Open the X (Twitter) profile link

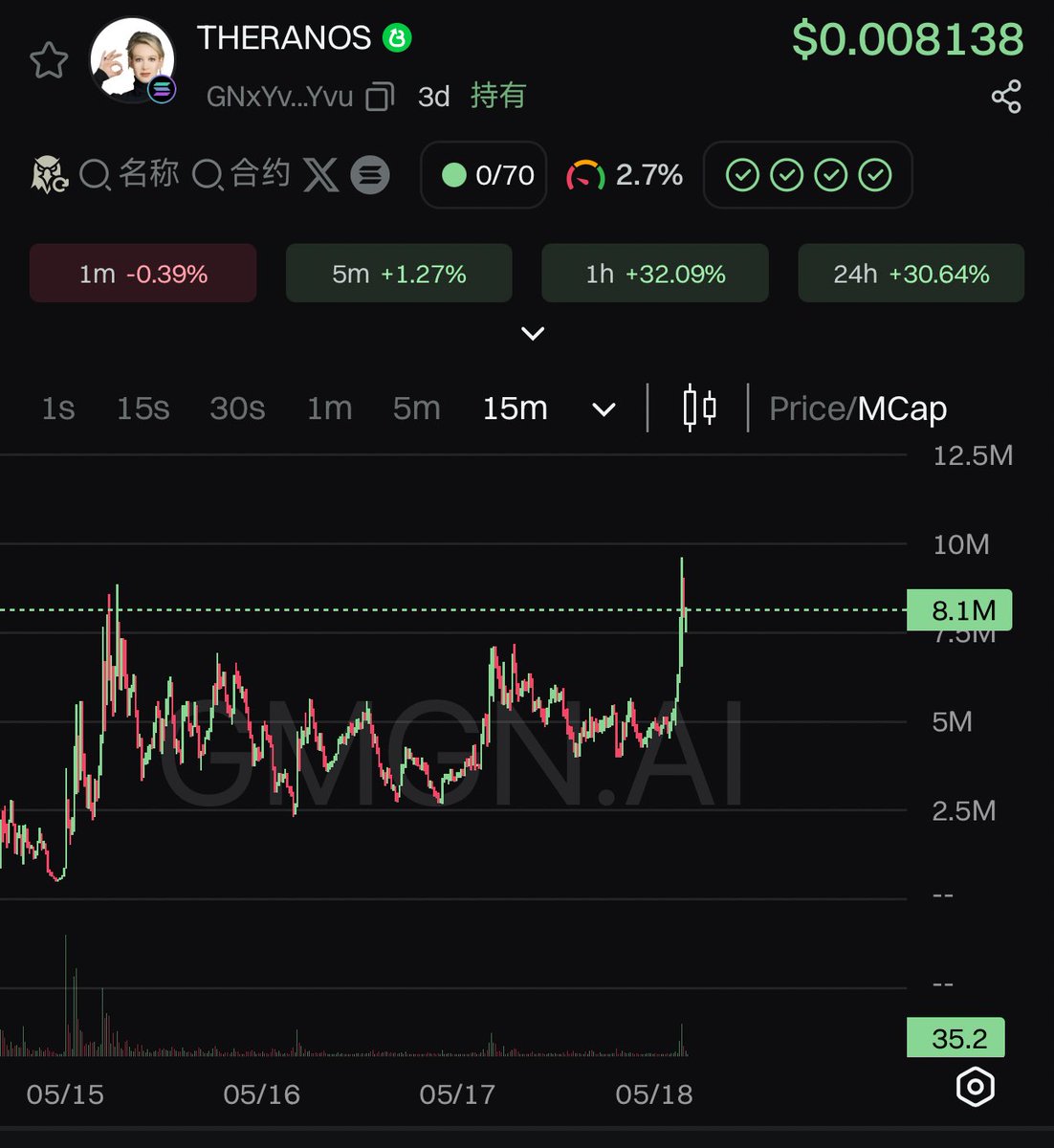click(321, 175)
